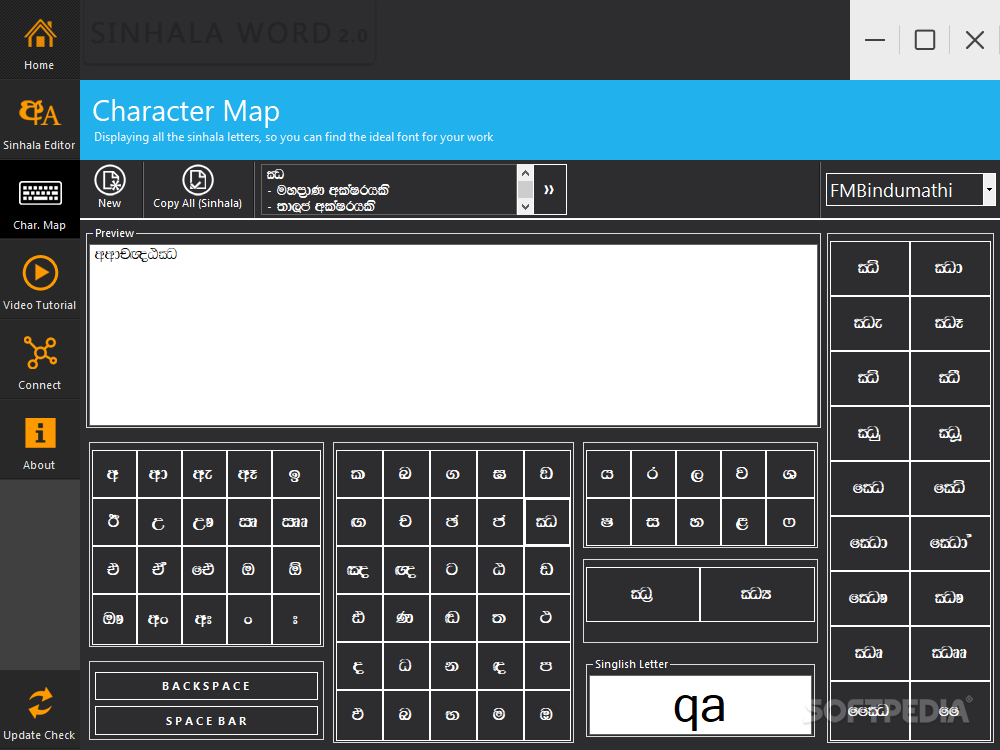1000x750 pixels.
Task: Insert the consonant ප
Action: point(547,666)
